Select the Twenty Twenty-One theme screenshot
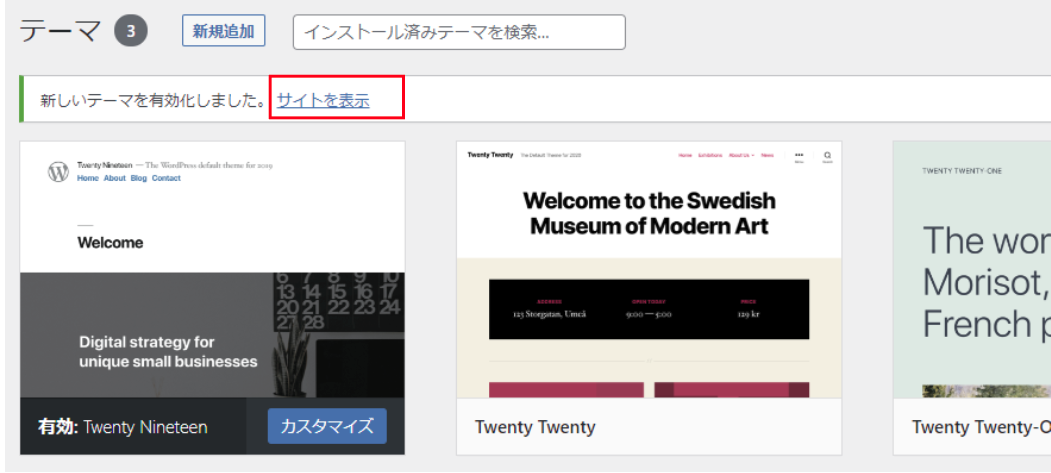The height and width of the screenshot is (473, 1051). coord(972,269)
